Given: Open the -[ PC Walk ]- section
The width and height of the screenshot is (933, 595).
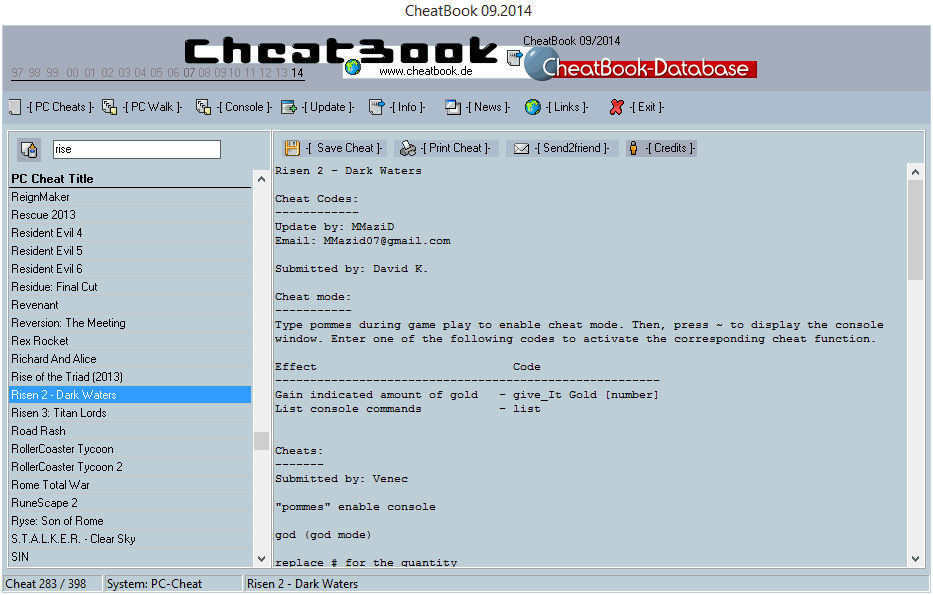Looking at the screenshot, I should [152, 107].
